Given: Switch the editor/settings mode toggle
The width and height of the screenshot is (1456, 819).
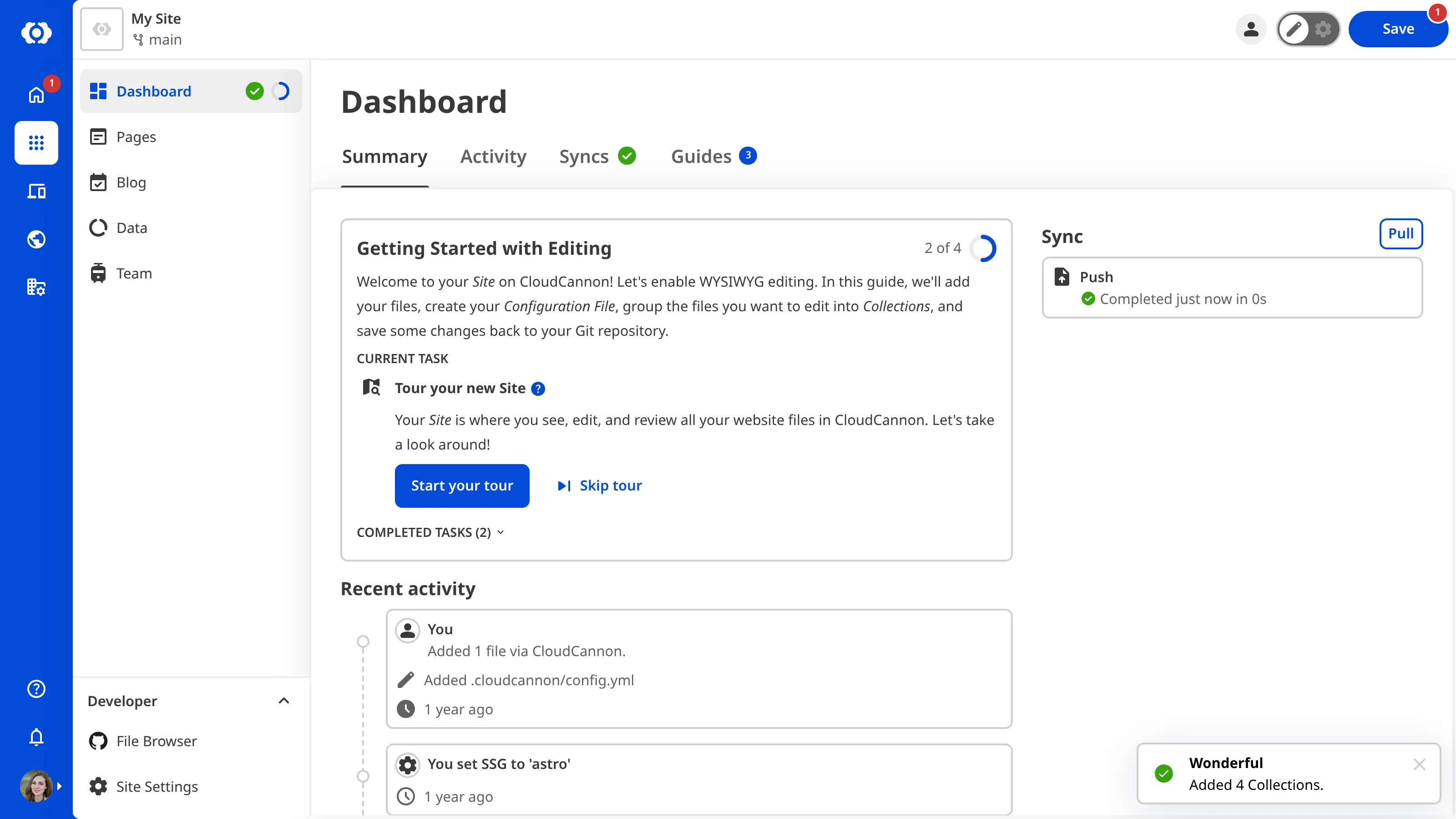Looking at the screenshot, I should coord(1309,29).
